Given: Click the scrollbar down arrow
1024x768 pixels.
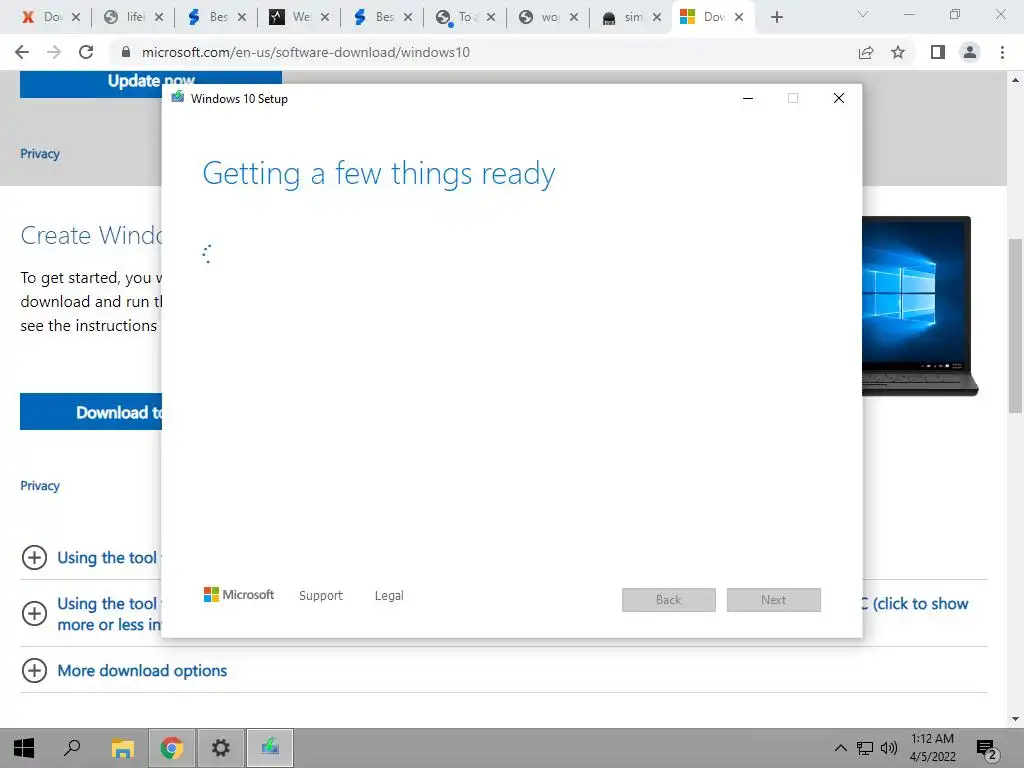Looking at the screenshot, I should point(1016,719).
